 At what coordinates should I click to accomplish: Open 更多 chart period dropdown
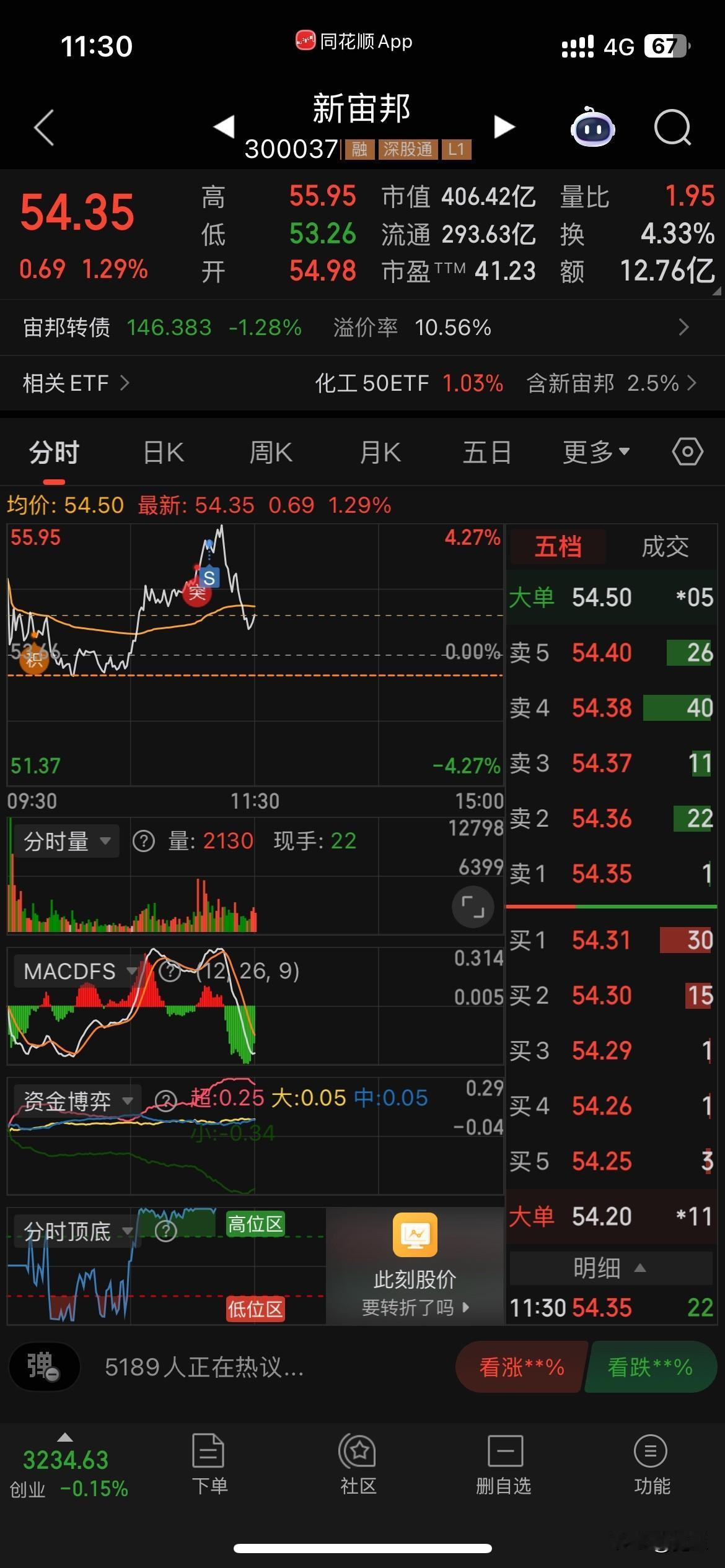(596, 452)
